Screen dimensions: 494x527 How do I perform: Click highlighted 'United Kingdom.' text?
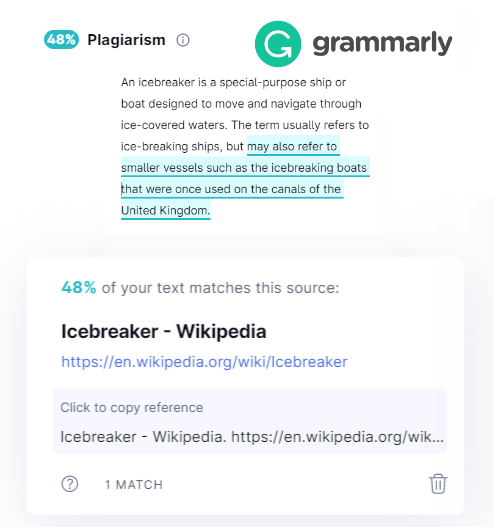166,211
